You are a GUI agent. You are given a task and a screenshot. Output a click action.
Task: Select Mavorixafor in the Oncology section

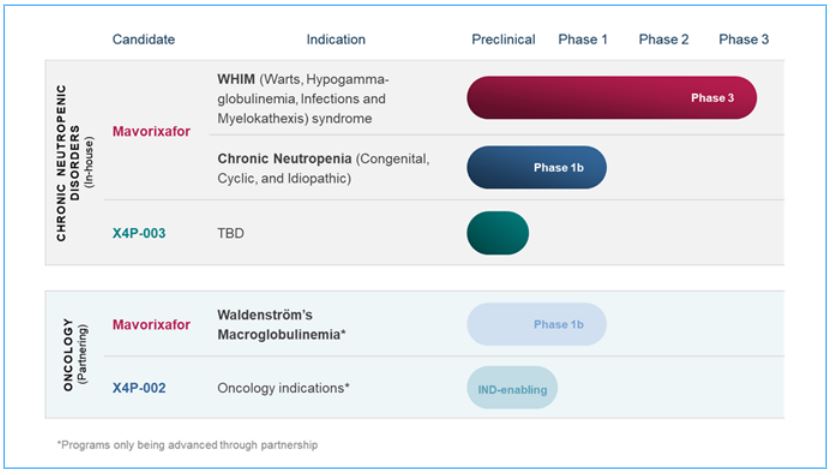click(151, 324)
